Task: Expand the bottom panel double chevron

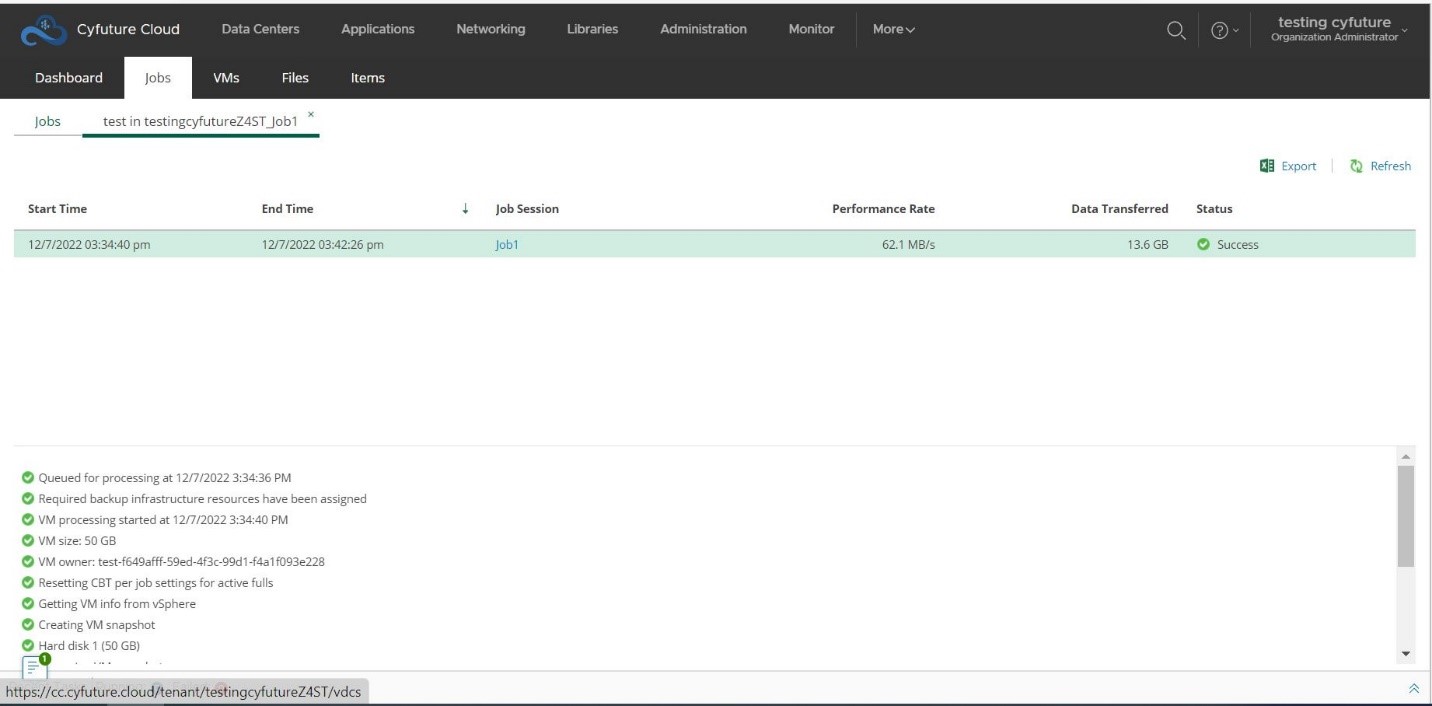Action: tap(1413, 690)
